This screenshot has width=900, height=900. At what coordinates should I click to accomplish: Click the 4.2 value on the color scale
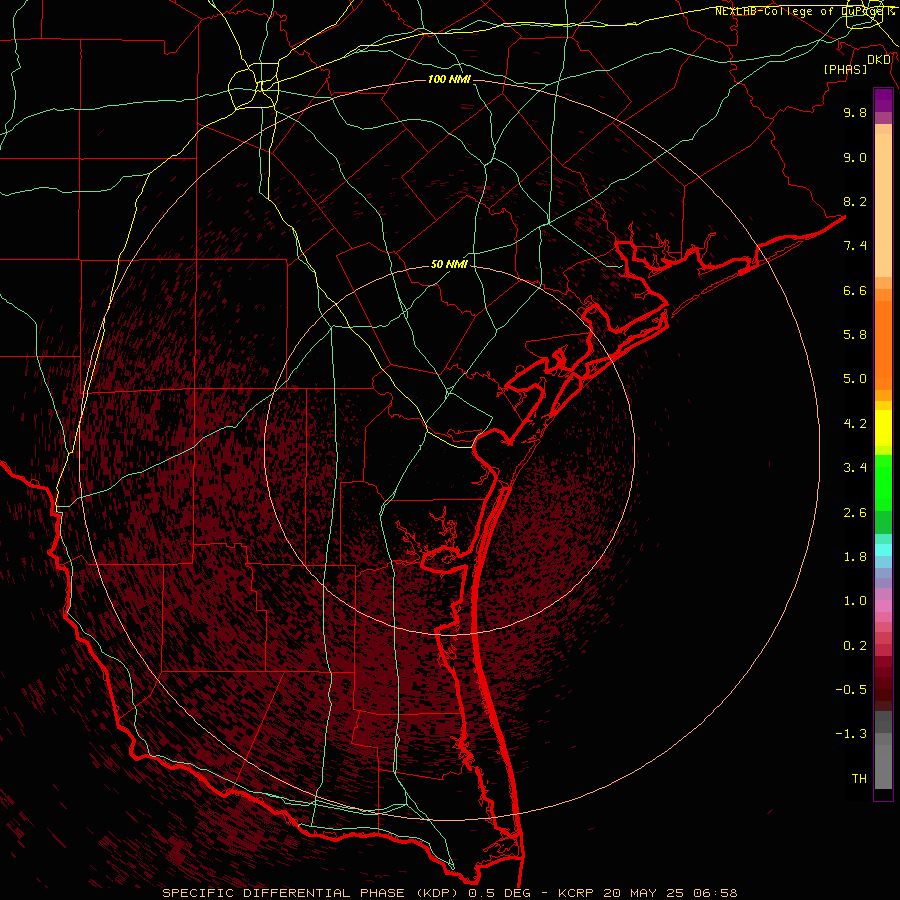(855, 424)
